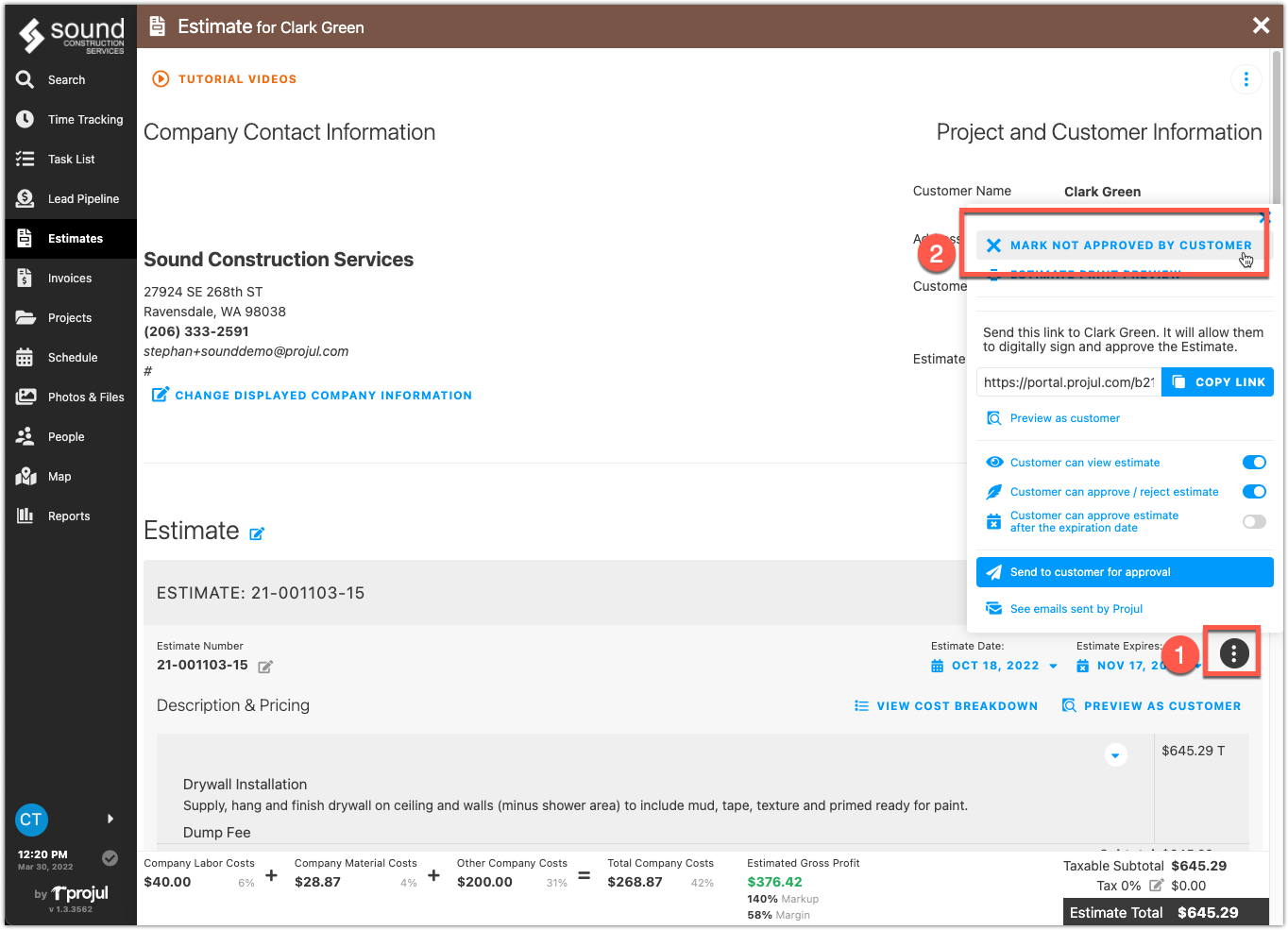
Task: Open the Time Tracking clock icon
Action: coord(25,119)
